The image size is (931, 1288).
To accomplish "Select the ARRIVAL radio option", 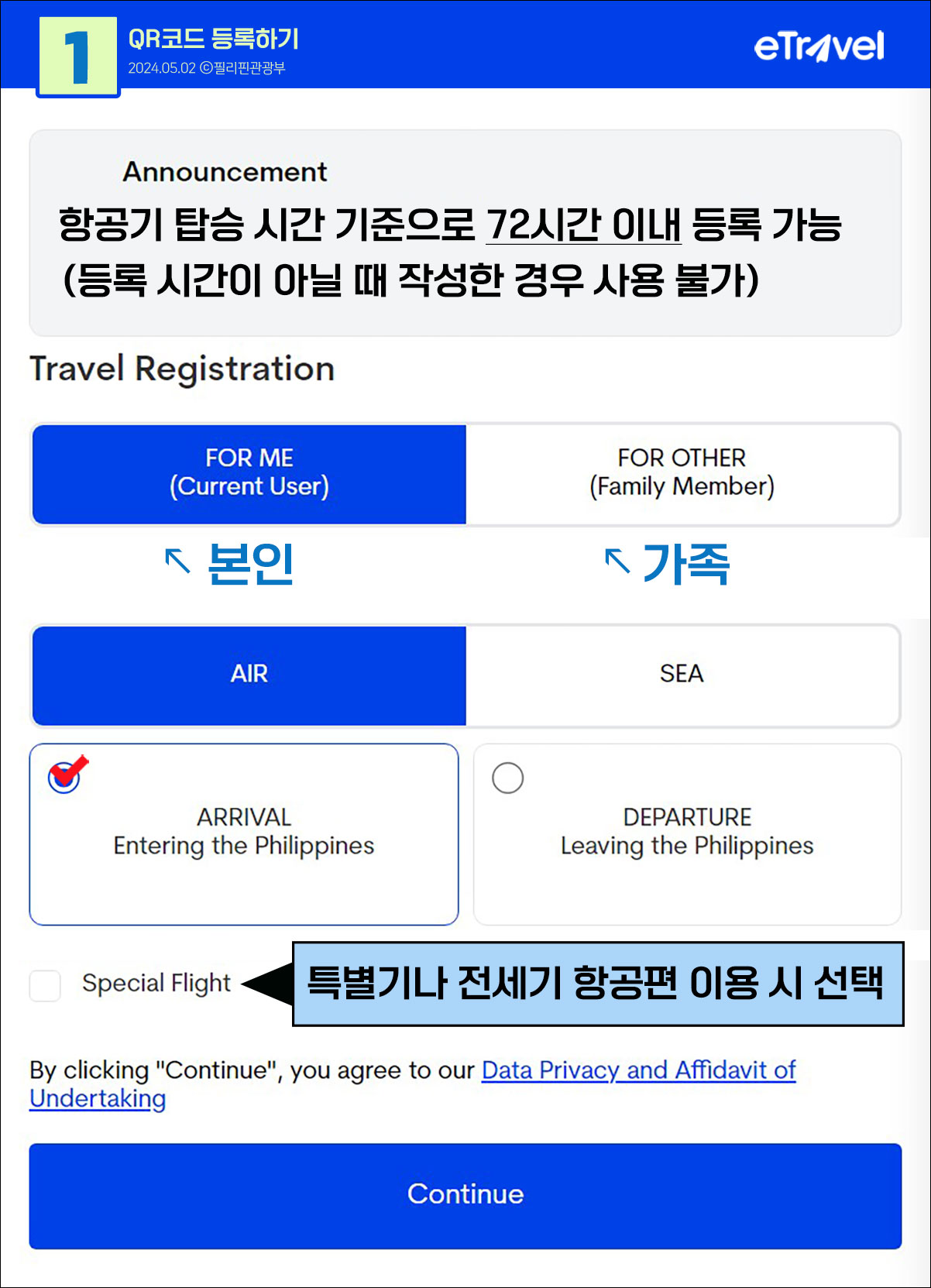I will click(64, 778).
